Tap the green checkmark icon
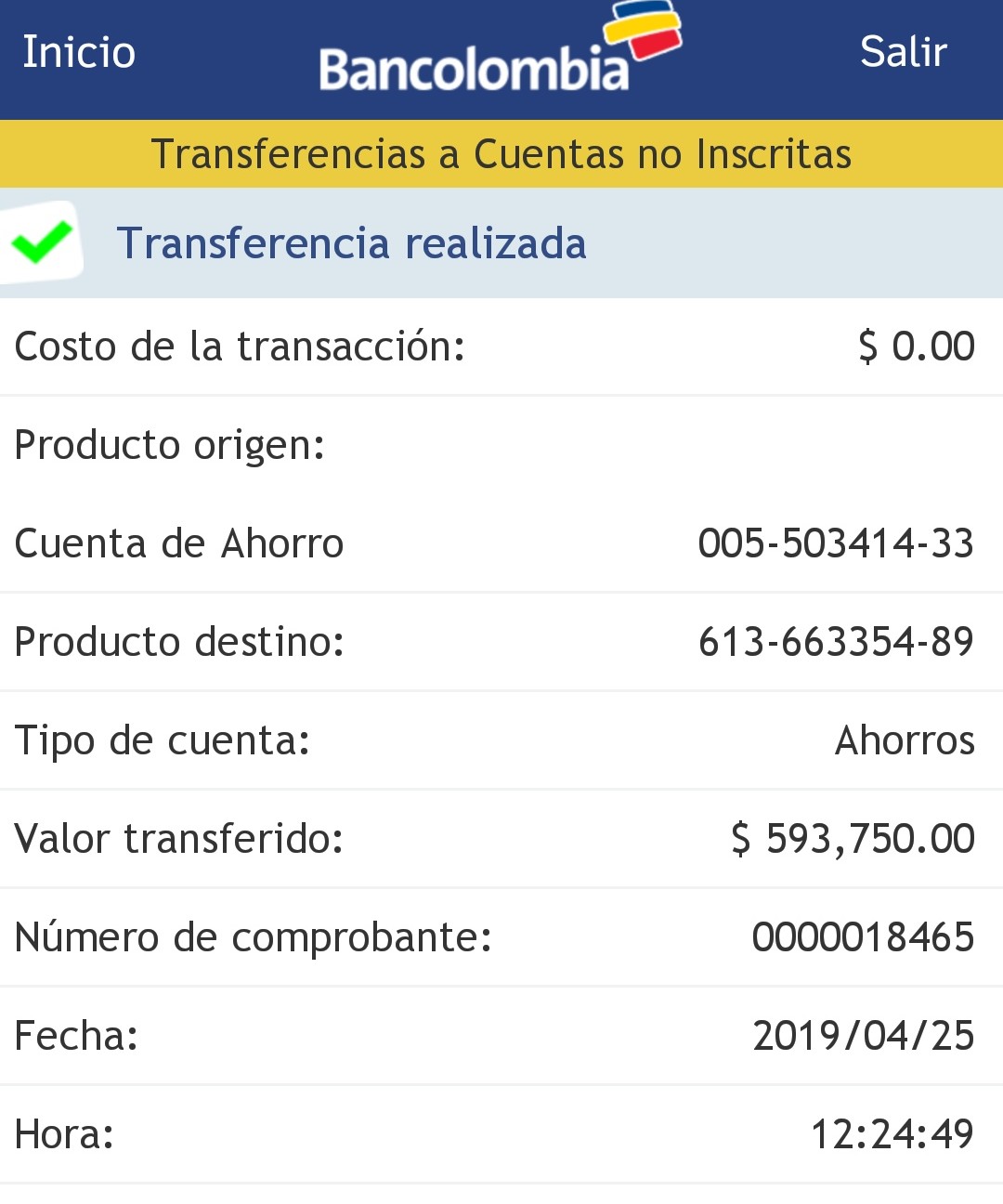Viewport: 1003px width, 1204px height. click(41, 242)
